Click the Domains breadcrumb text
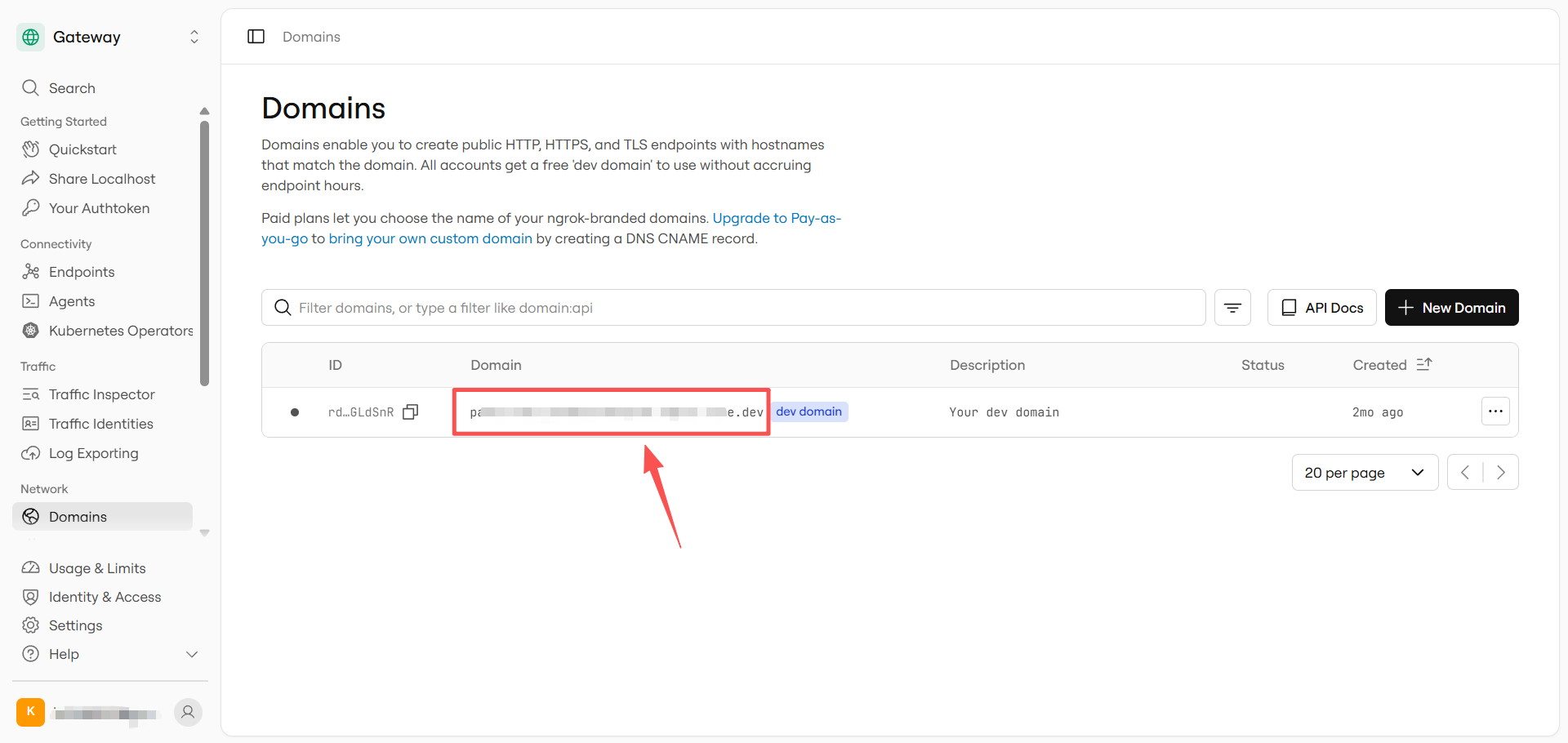This screenshot has width=1568, height=743. pyautogui.click(x=311, y=37)
